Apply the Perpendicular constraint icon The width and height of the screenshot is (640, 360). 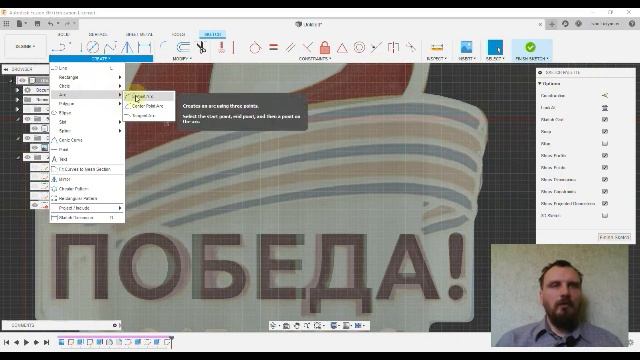click(308, 47)
